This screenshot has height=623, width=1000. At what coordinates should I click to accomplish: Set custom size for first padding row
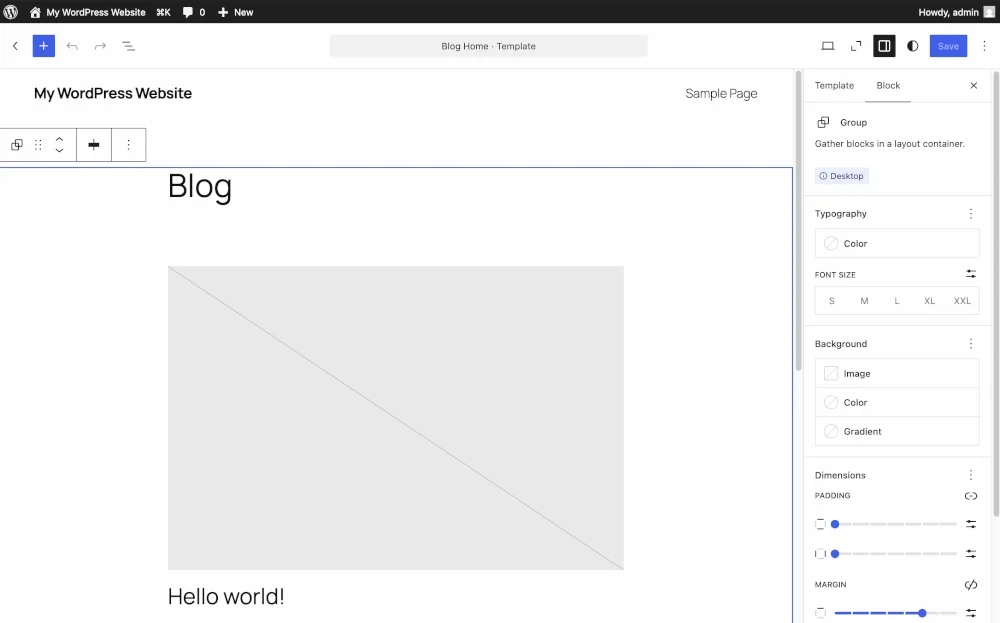[x=971, y=524]
